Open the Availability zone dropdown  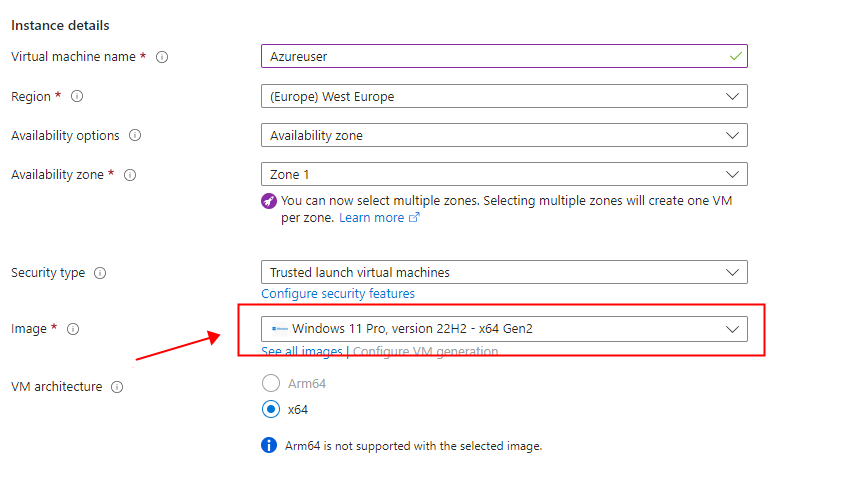click(503, 174)
